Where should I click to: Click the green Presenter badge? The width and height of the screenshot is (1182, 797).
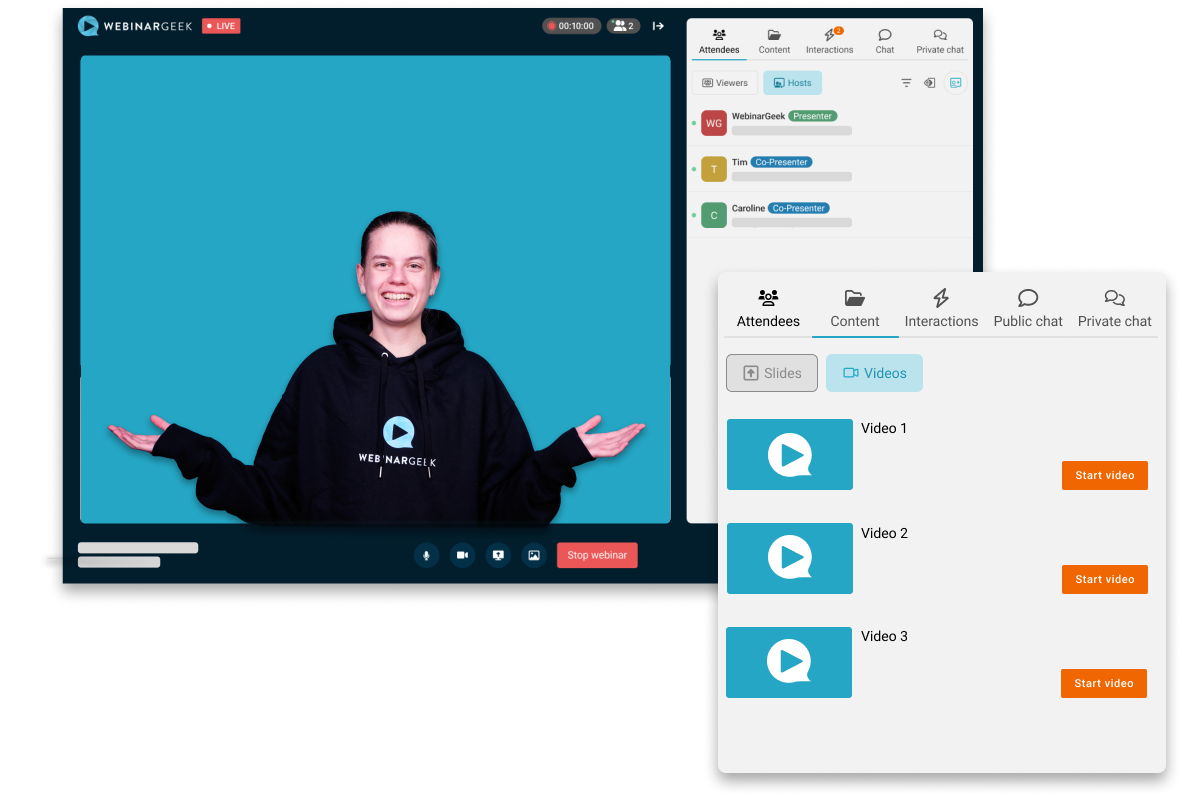pos(813,116)
